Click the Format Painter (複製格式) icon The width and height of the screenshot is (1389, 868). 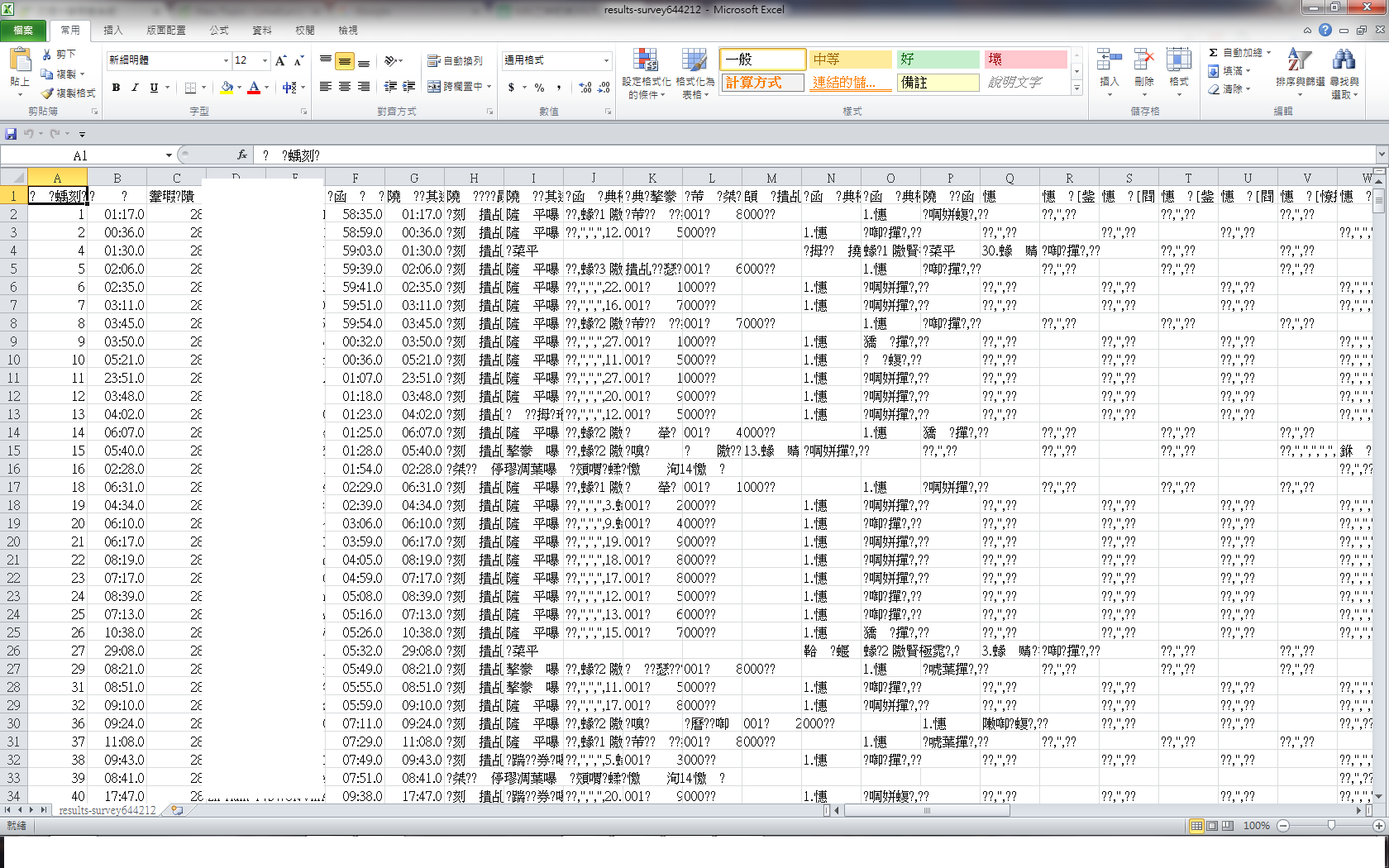(48, 93)
